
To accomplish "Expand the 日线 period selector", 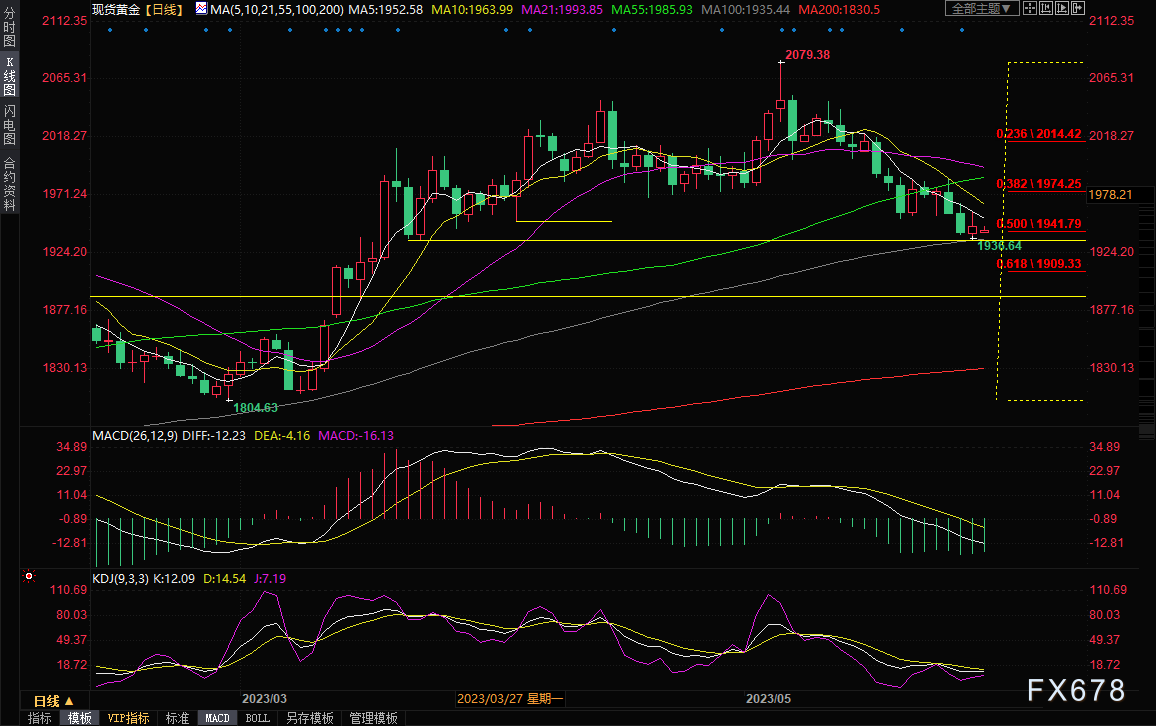I will pyautogui.click(x=54, y=701).
